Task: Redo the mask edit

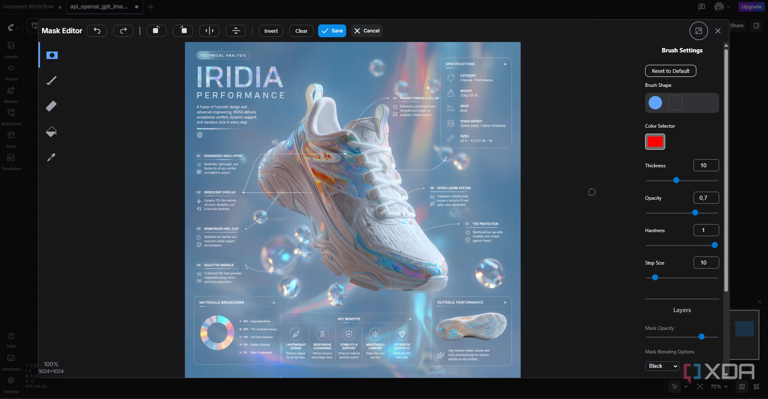Action: (x=123, y=31)
